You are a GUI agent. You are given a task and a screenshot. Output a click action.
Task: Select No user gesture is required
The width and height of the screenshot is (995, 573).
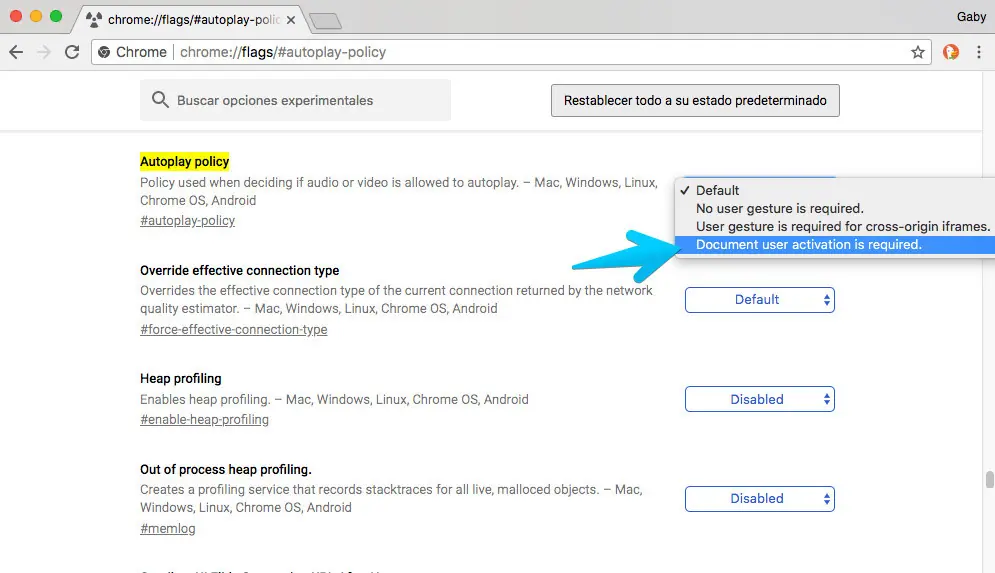(834, 208)
